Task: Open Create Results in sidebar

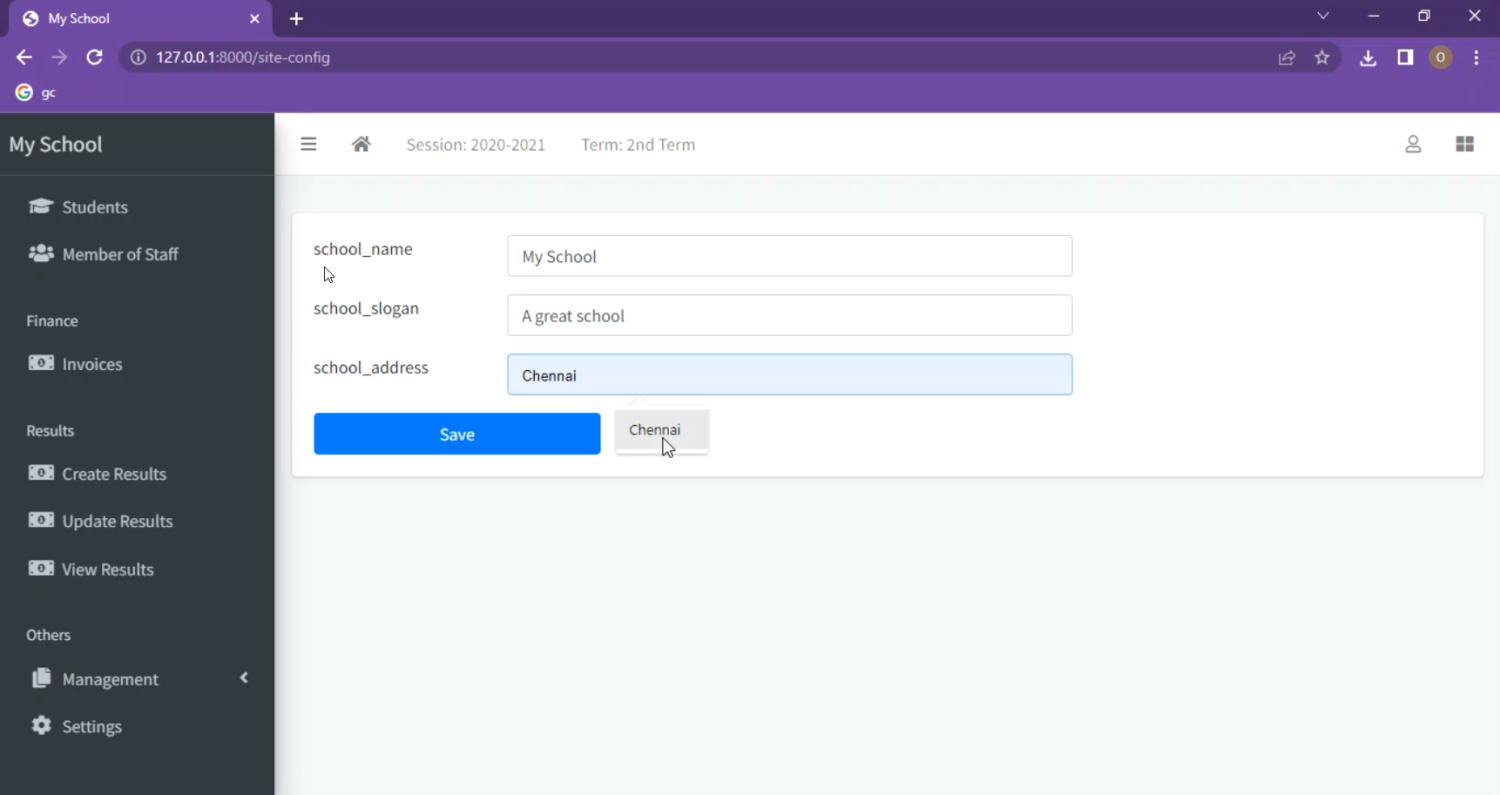Action: coord(114,474)
